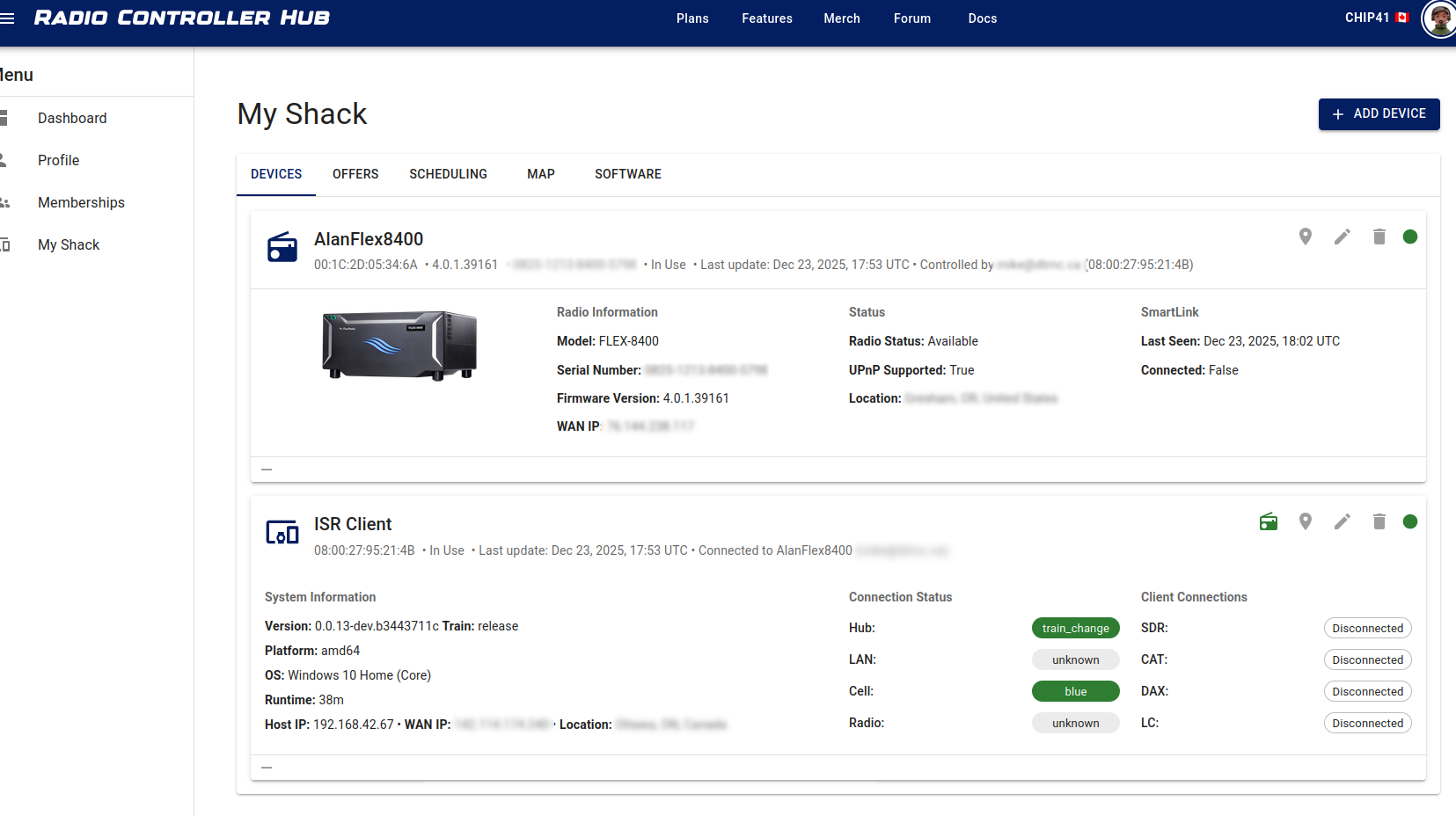Collapse the ISR Client device card

click(x=267, y=768)
